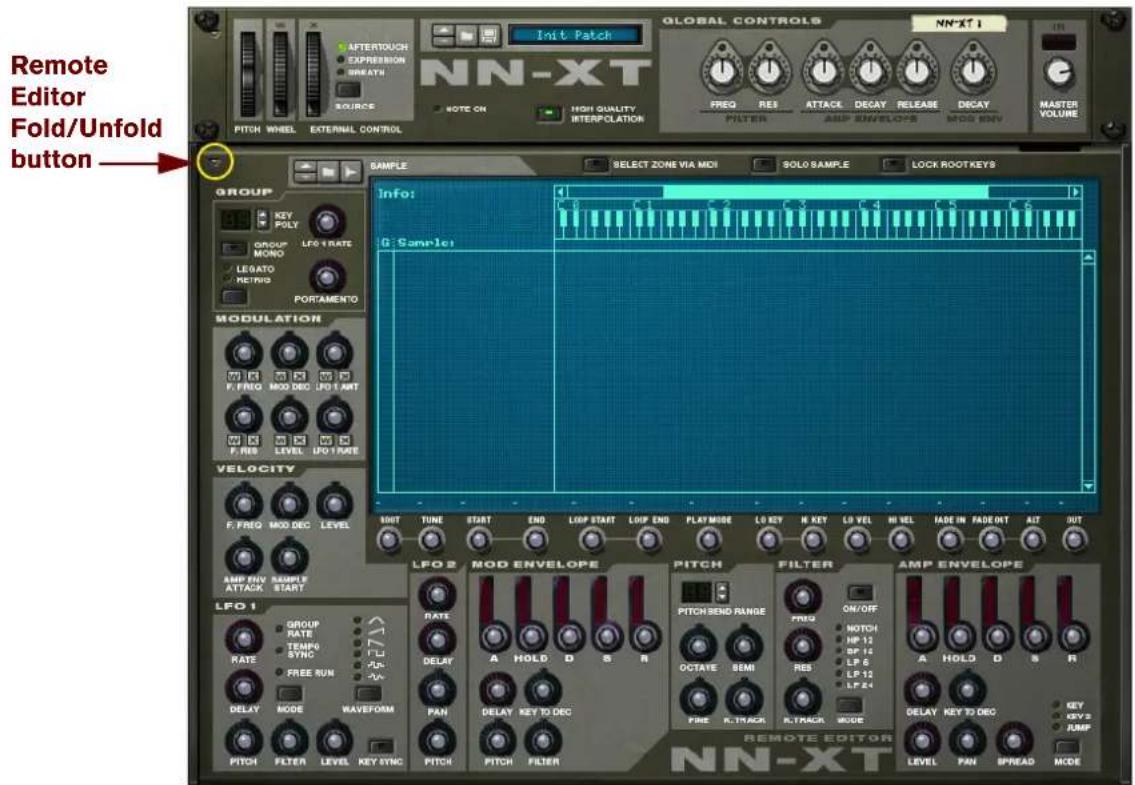Click the horizontal keyboard scrollbar thumb

point(825,192)
